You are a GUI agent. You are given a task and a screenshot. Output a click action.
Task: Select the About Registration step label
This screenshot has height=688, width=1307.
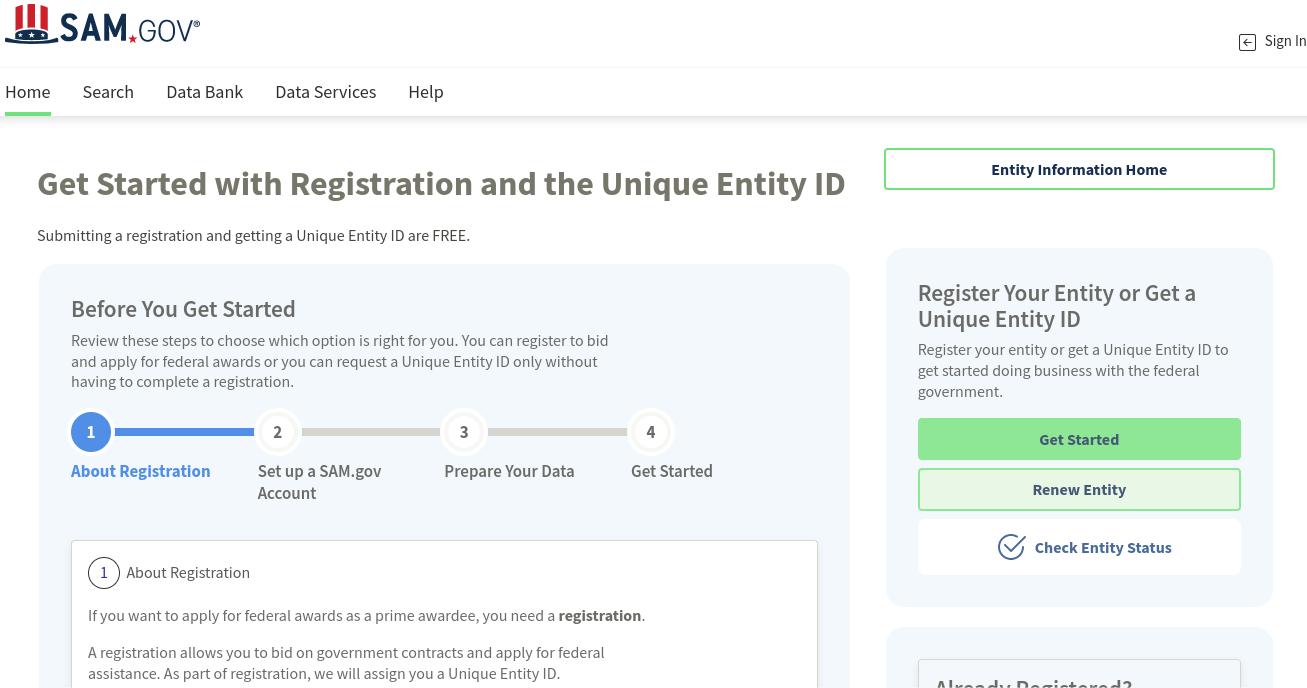(141, 471)
